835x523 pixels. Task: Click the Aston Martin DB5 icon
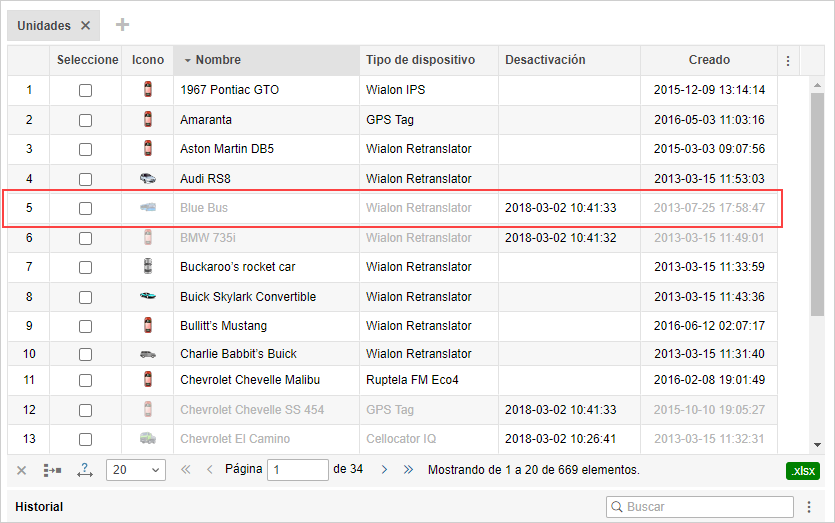click(148, 149)
